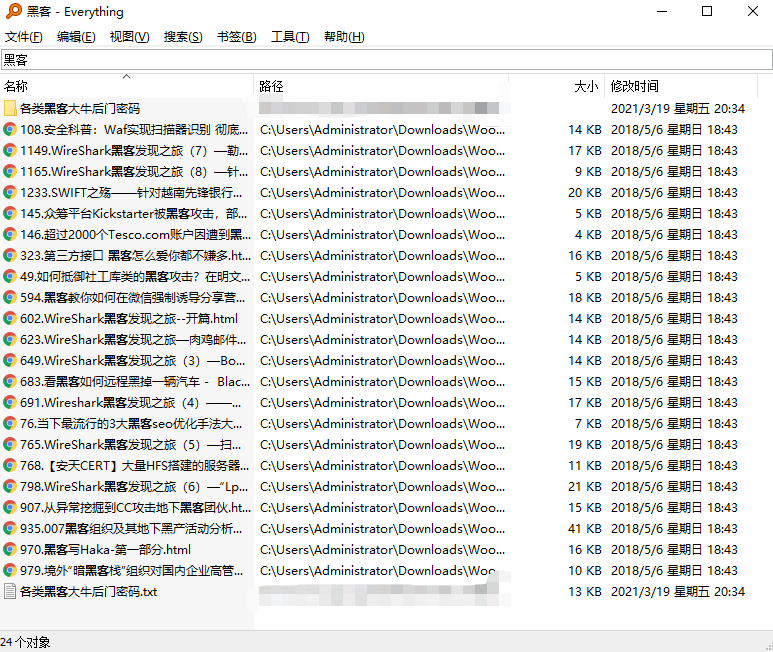Screen dimensions: 773x652
Task: Click Chrome icon of 768.【安天CERT】 file
Action: [9, 466]
